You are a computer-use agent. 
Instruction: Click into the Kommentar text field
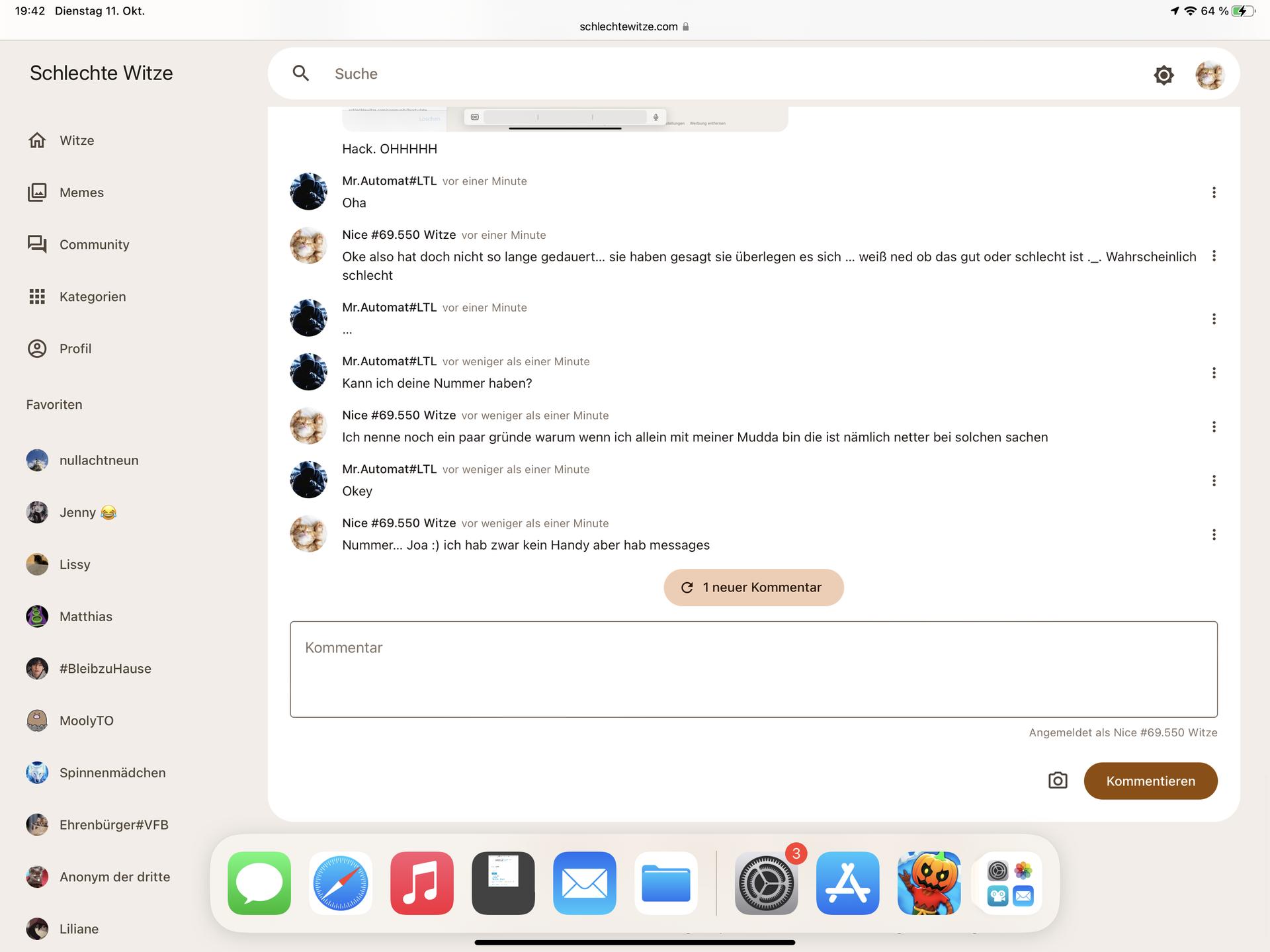[753, 669]
